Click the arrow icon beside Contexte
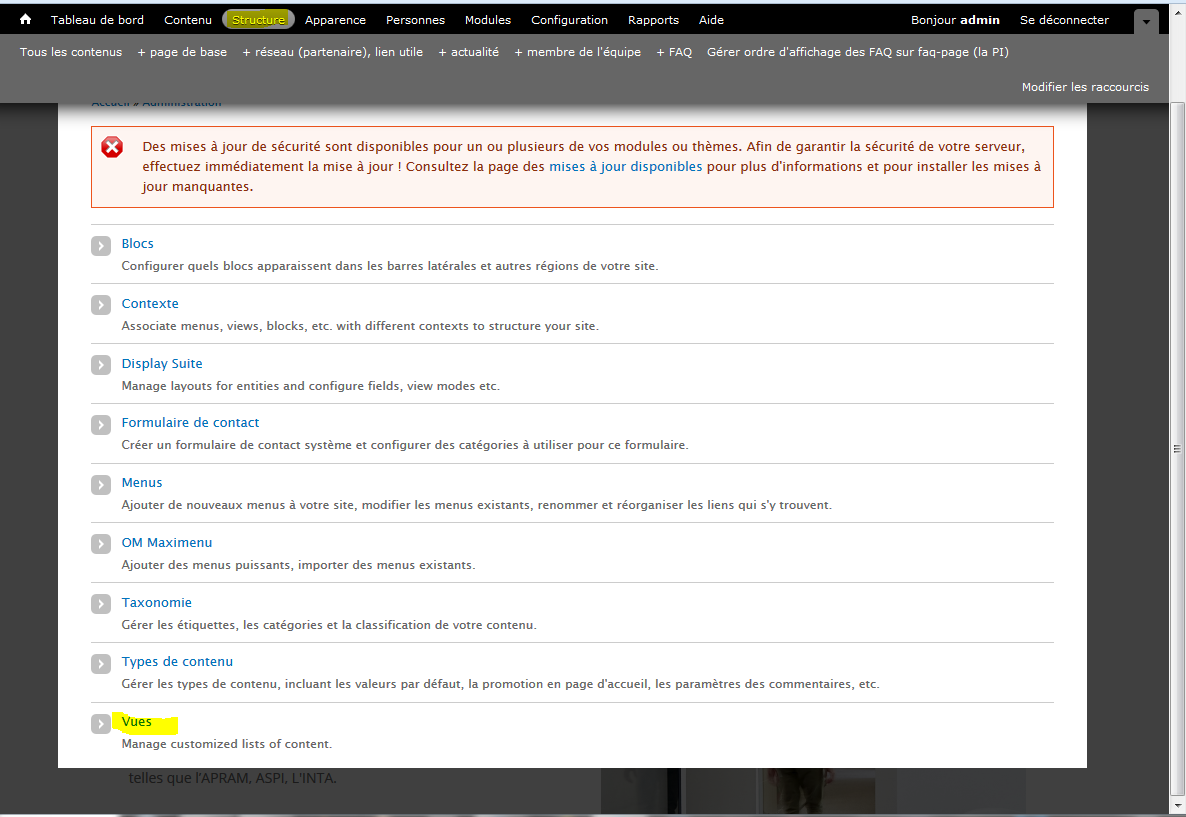1186x817 pixels. coord(101,306)
